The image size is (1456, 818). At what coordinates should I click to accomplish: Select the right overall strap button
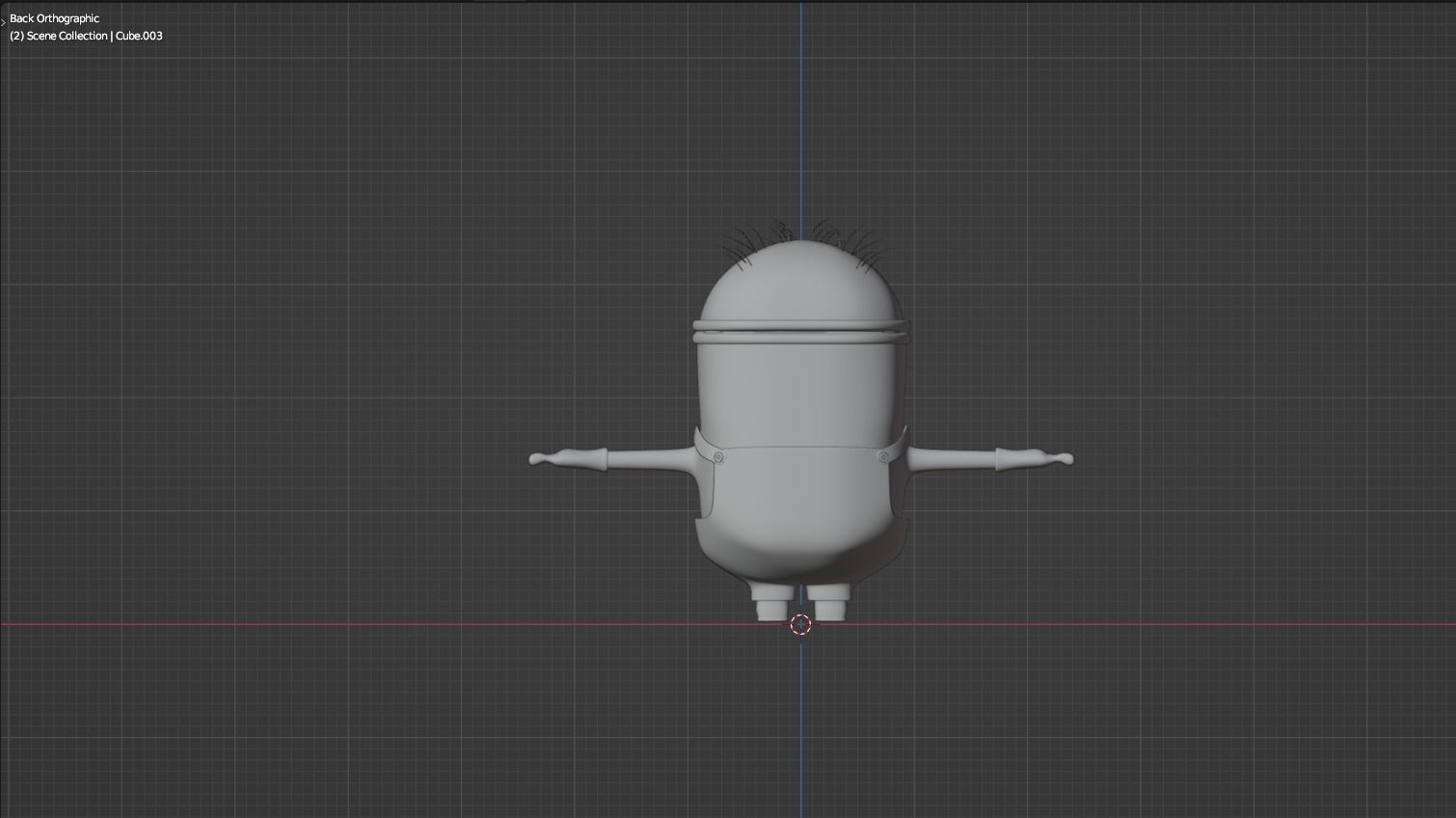pos(883,457)
